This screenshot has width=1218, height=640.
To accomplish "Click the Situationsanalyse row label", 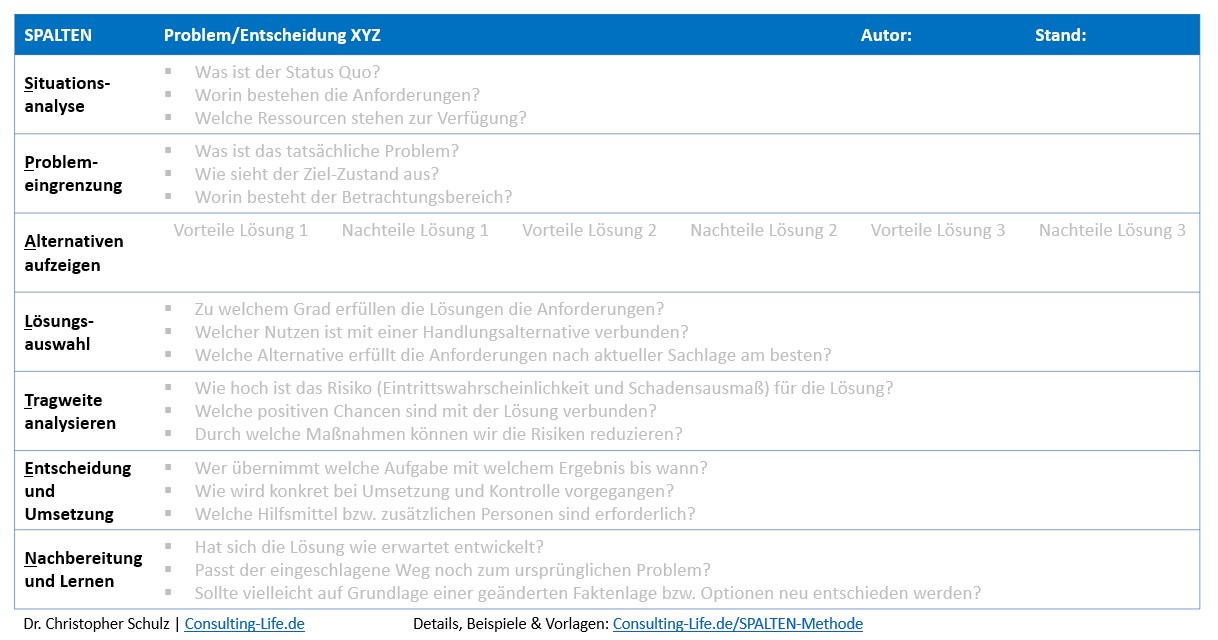I will click(67, 95).
